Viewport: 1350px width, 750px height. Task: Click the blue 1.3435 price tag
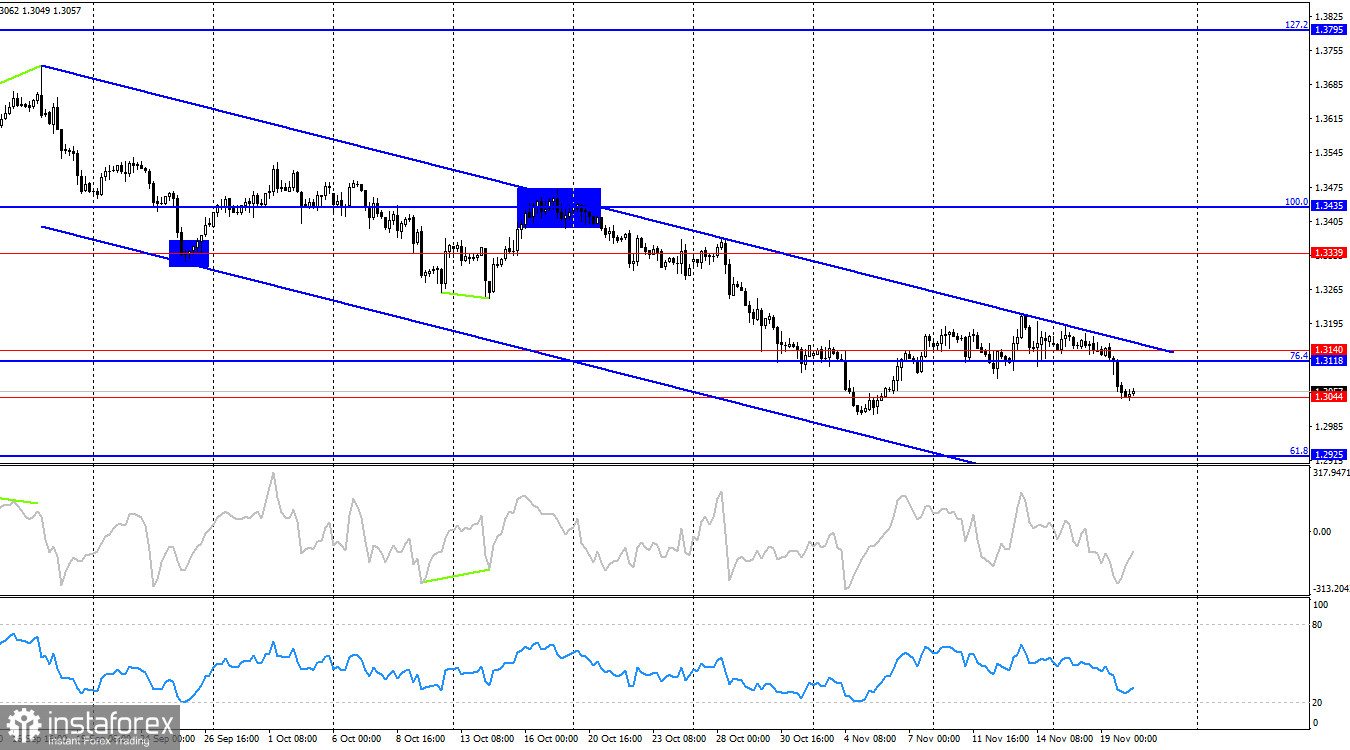(x=1329, y=204)
